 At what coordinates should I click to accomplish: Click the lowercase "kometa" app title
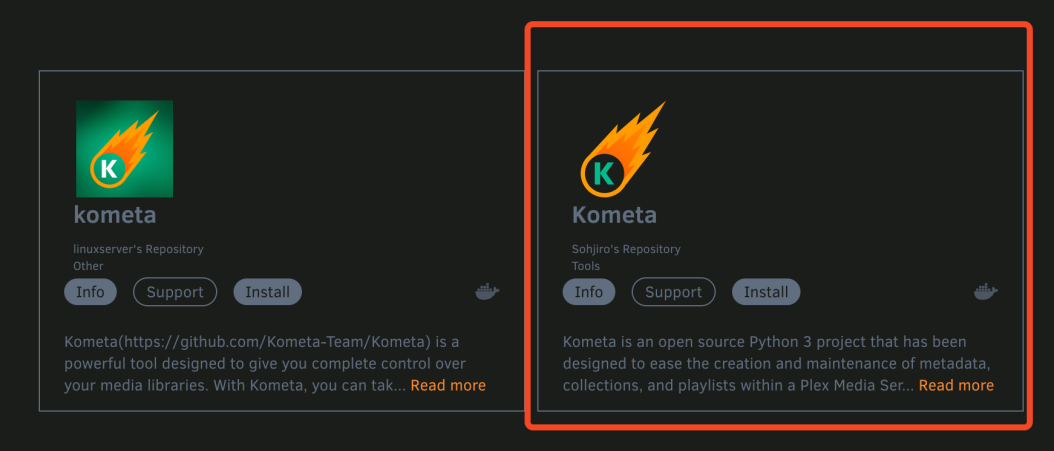point(115,215)
